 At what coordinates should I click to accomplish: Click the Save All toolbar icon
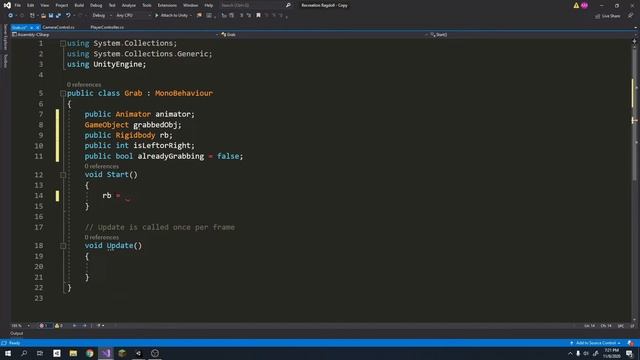click(x=58, y=16)
